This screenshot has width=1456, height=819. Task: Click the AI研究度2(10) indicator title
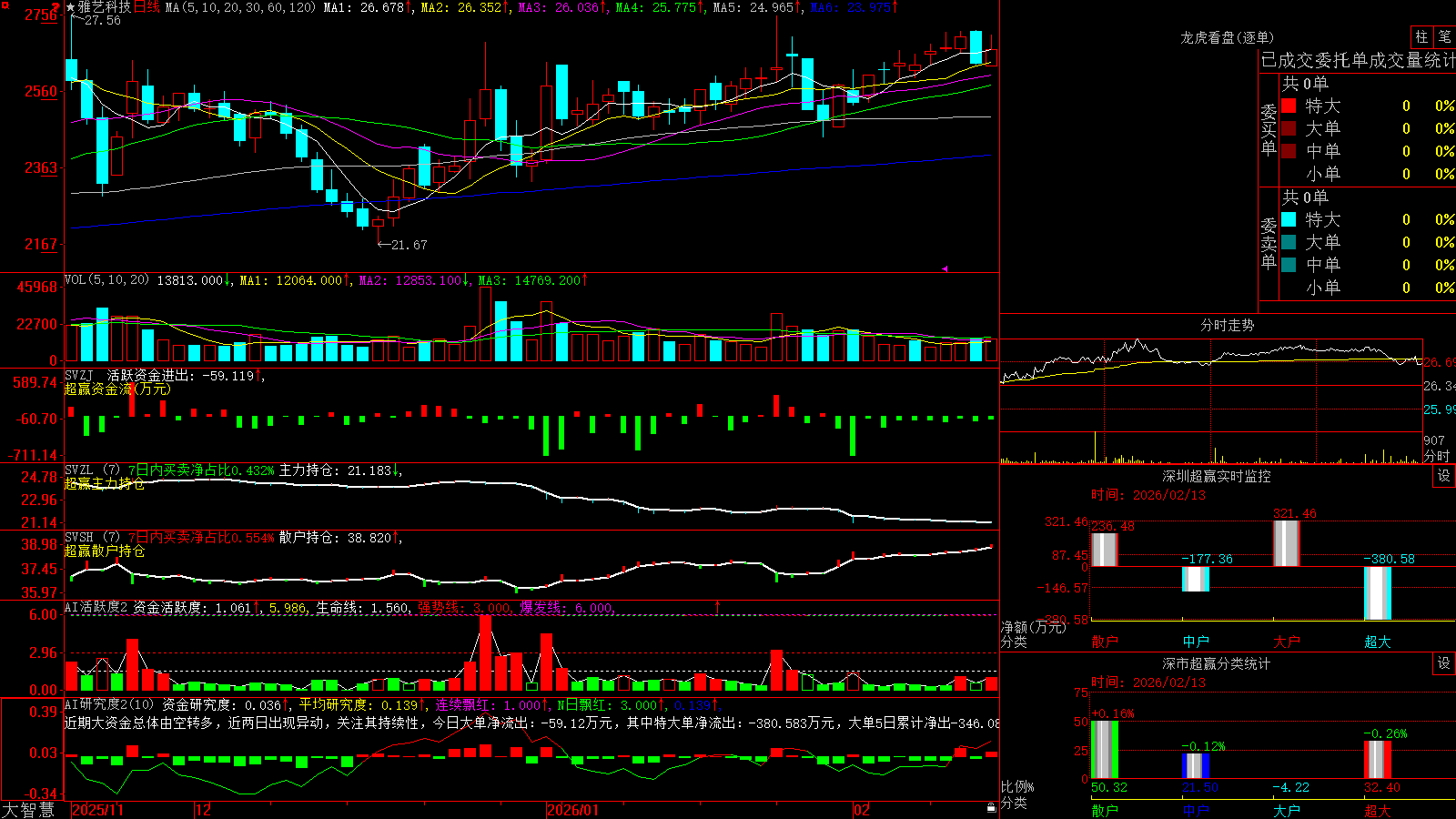pyautogui.click(x=109, y=704)
